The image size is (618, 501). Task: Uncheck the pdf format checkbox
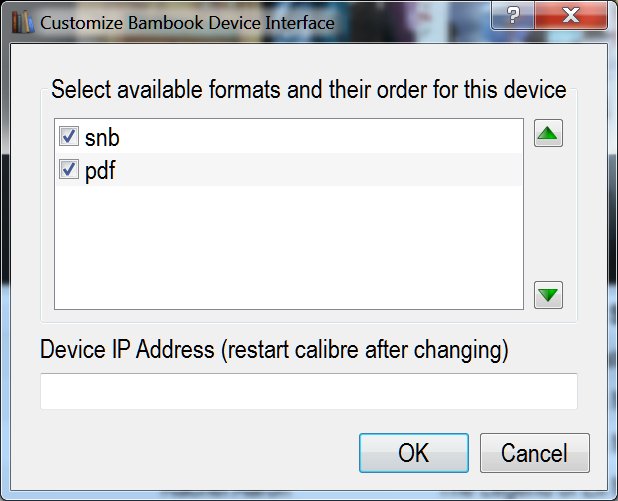click(69, 169)
